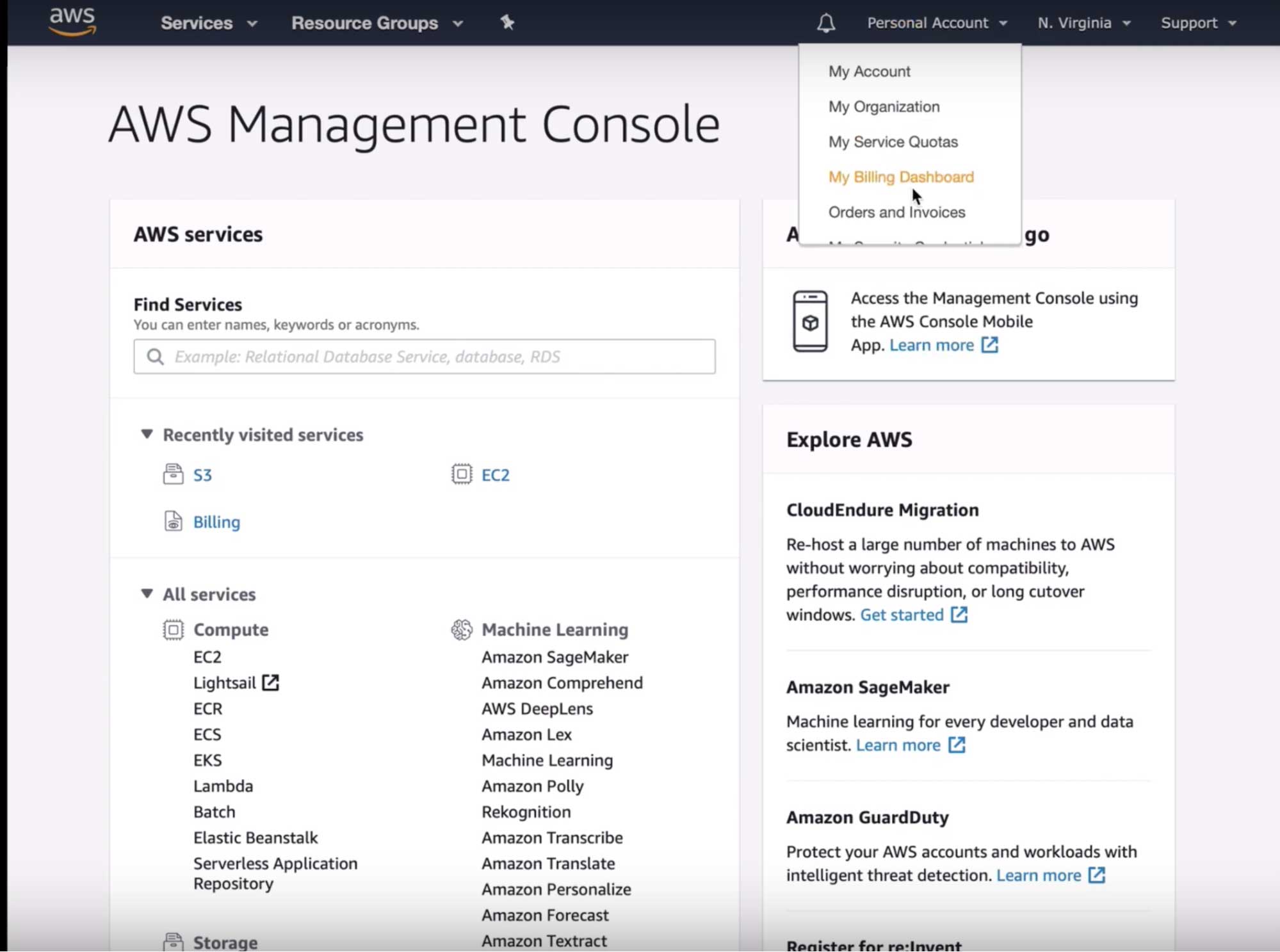Open the N. Virginia region dropdown

pos(1083,23)
